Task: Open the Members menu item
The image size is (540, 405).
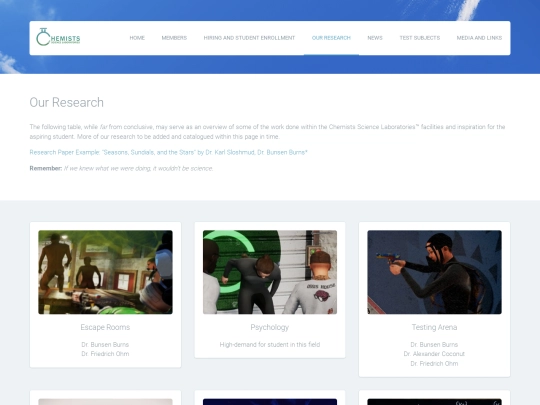Action: [174, 38]
